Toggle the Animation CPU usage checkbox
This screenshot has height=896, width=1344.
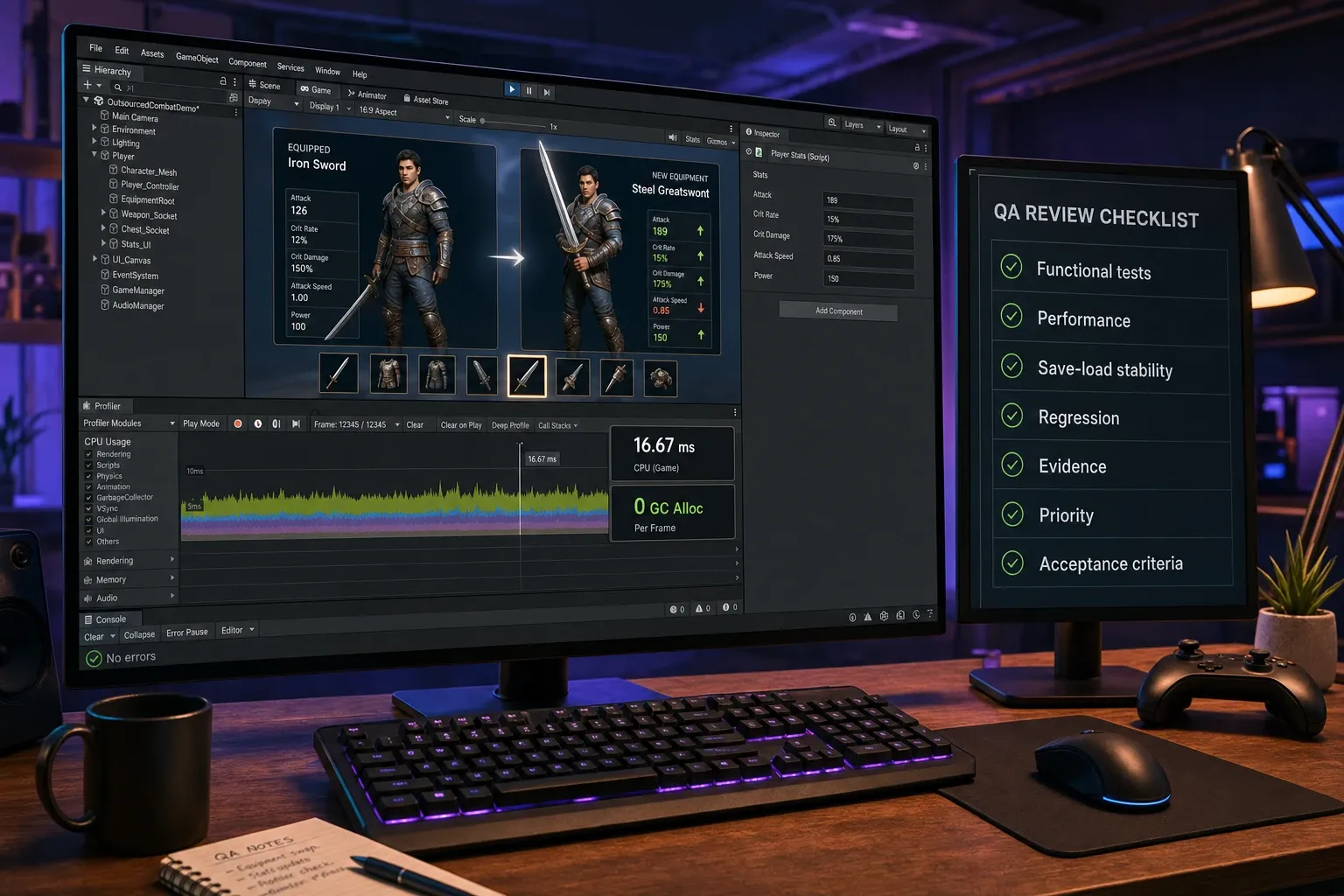88,486
